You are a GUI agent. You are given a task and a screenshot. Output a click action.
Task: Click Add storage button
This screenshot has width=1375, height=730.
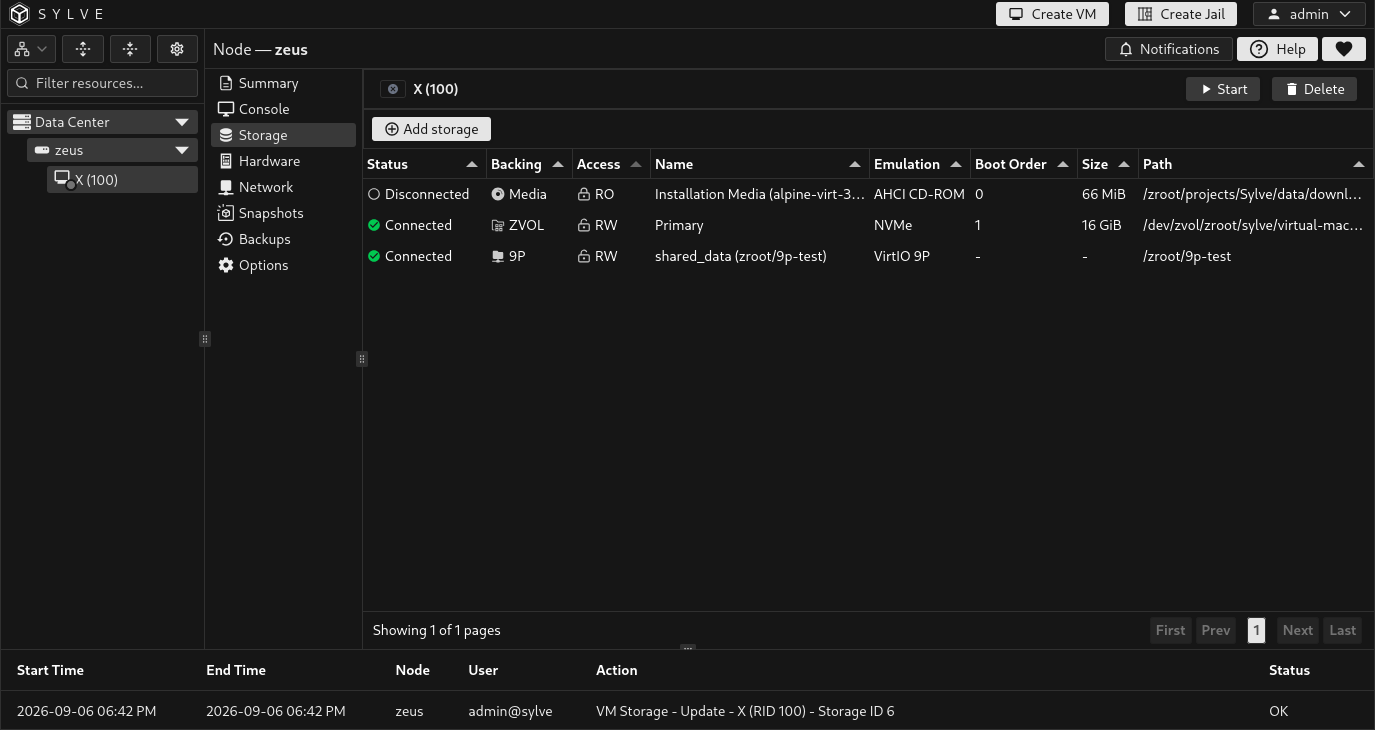(432, 129)
